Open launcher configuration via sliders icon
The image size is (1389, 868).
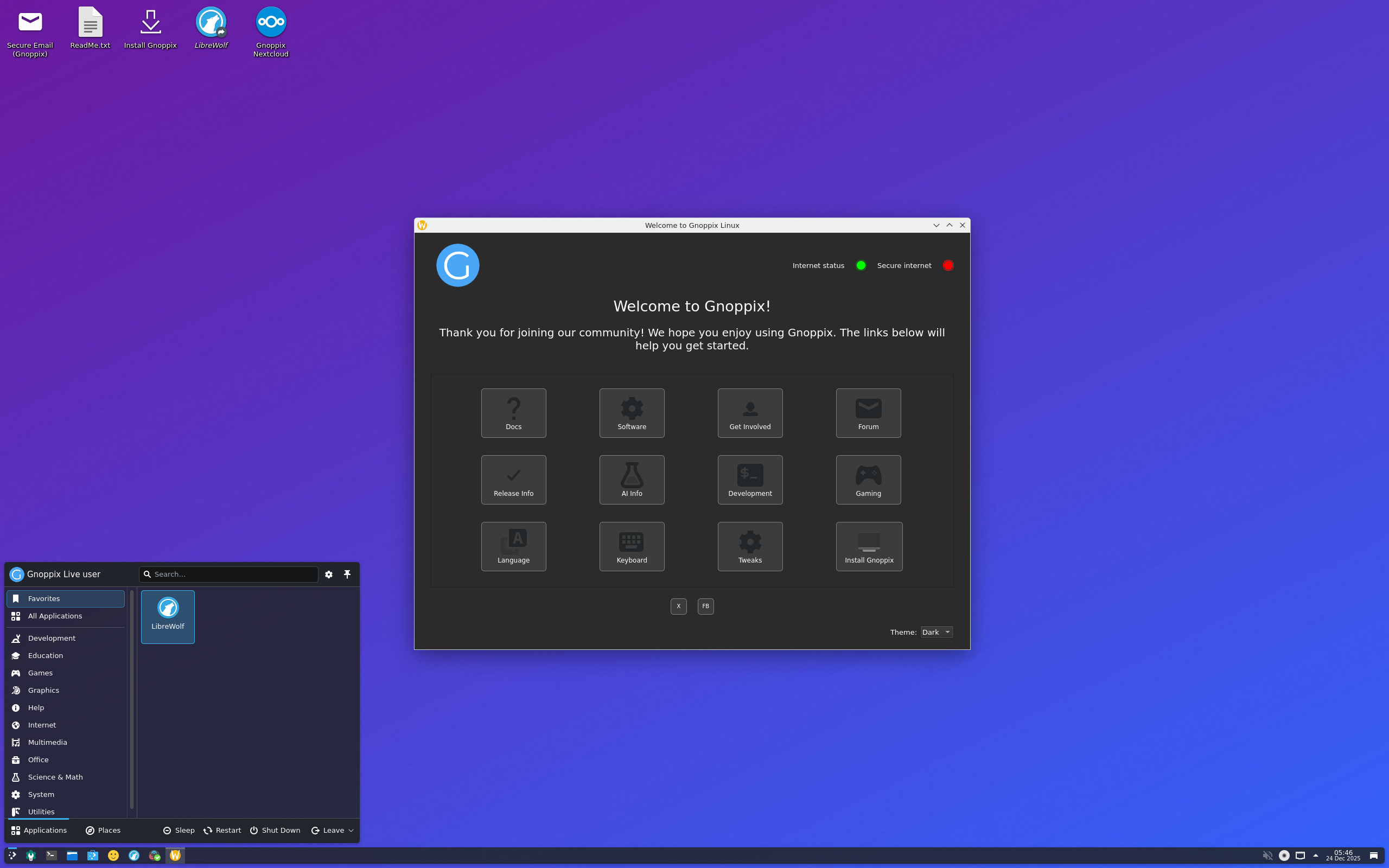(329, 574)
